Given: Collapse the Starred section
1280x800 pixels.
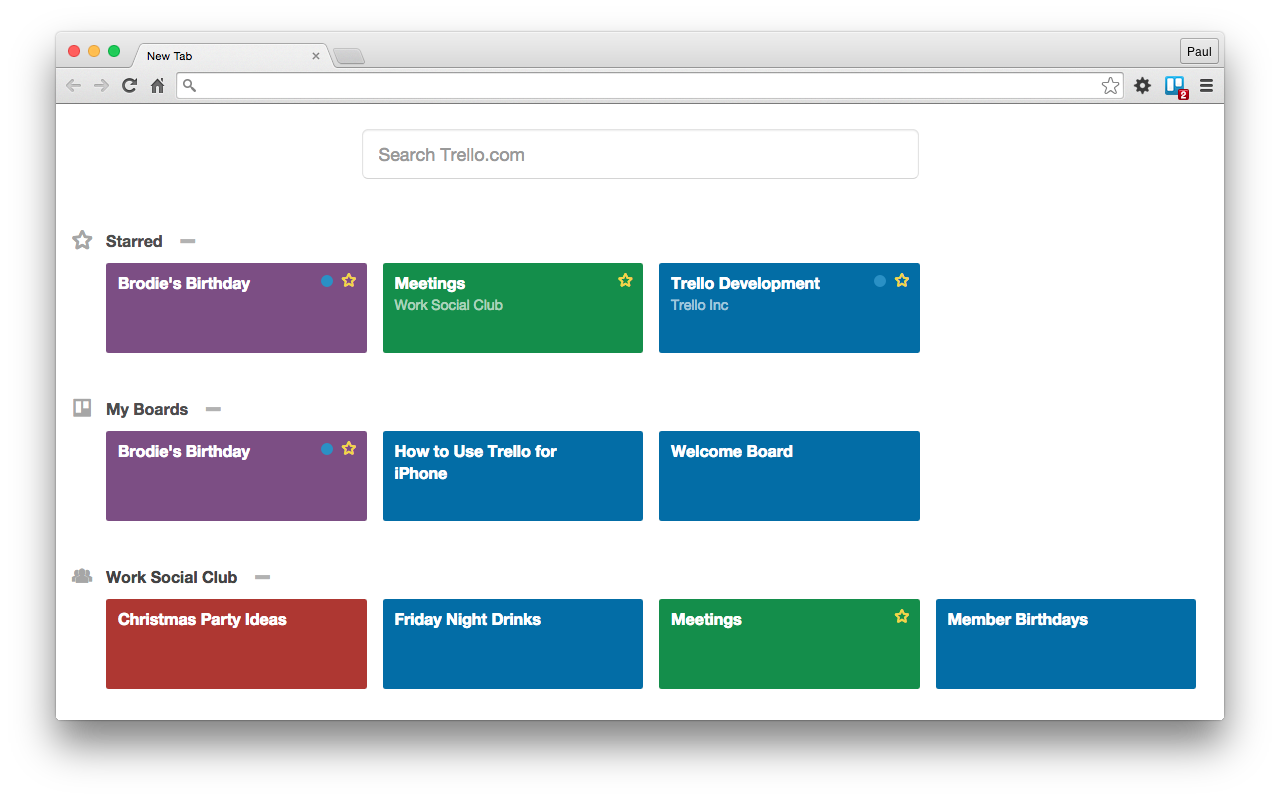Looking at the screenshot, I should click(x=188, y=241).
